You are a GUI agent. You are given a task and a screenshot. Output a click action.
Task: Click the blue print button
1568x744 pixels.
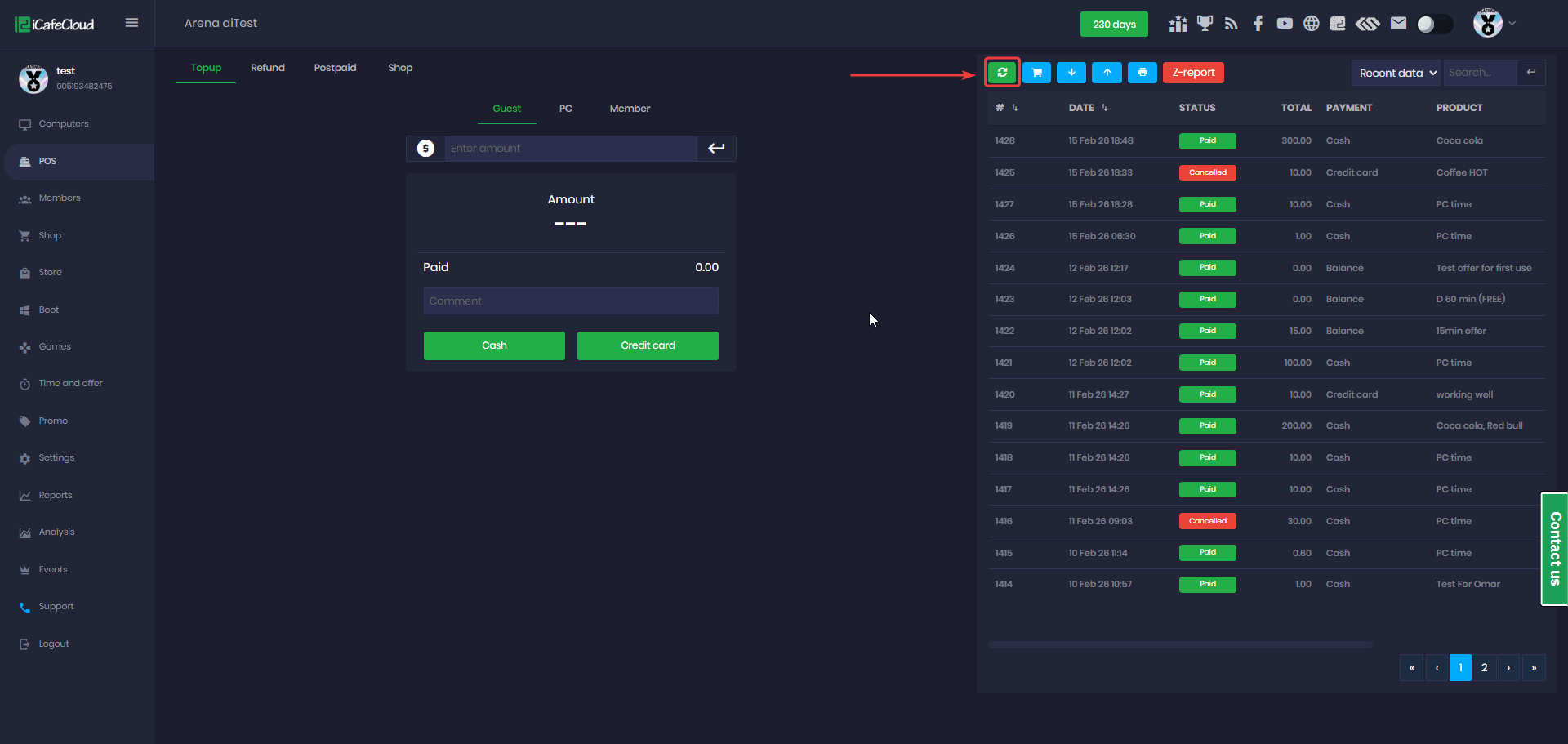click(x=1142, y=73)
